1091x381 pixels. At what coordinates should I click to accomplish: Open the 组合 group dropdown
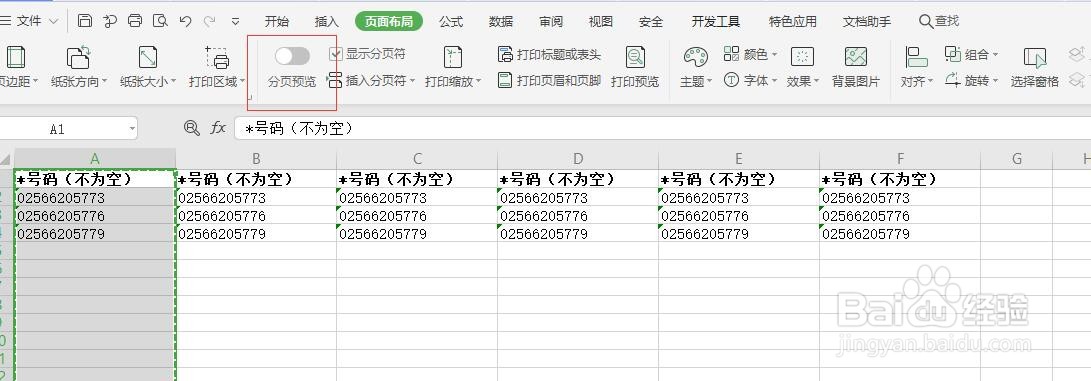pos(971,54)
